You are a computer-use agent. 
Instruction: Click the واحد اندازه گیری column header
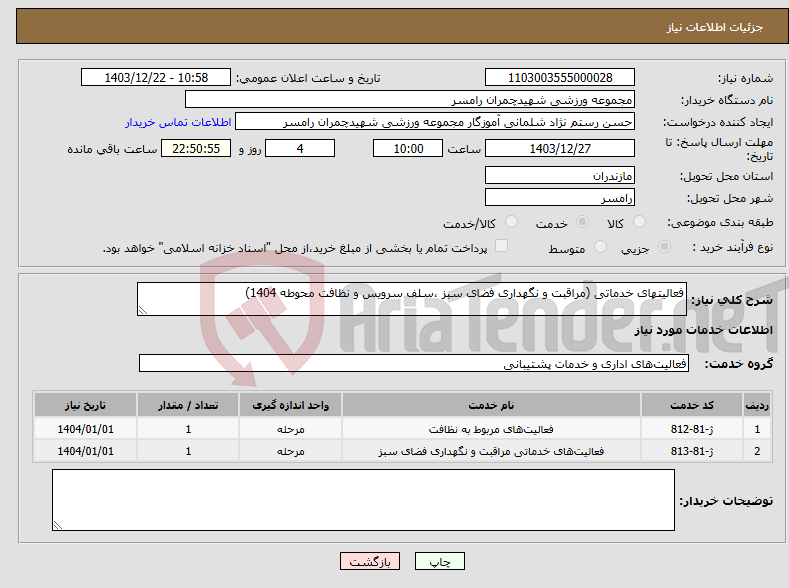coord(290,405)
